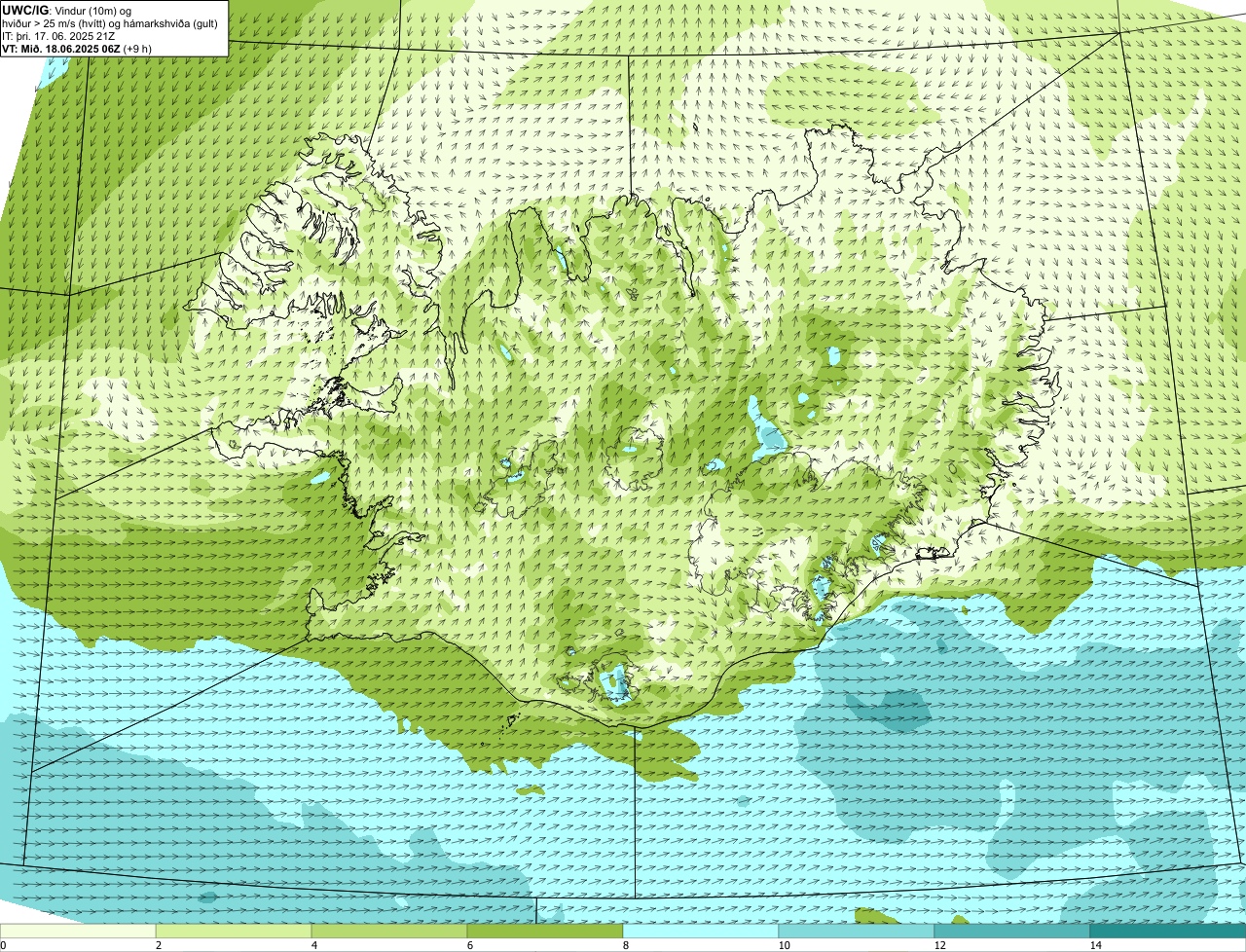This screenshot has height=952, width=1246.
Task: Click the 10–12 m/s turquoise legend swatch
Action: click(857, 931)
